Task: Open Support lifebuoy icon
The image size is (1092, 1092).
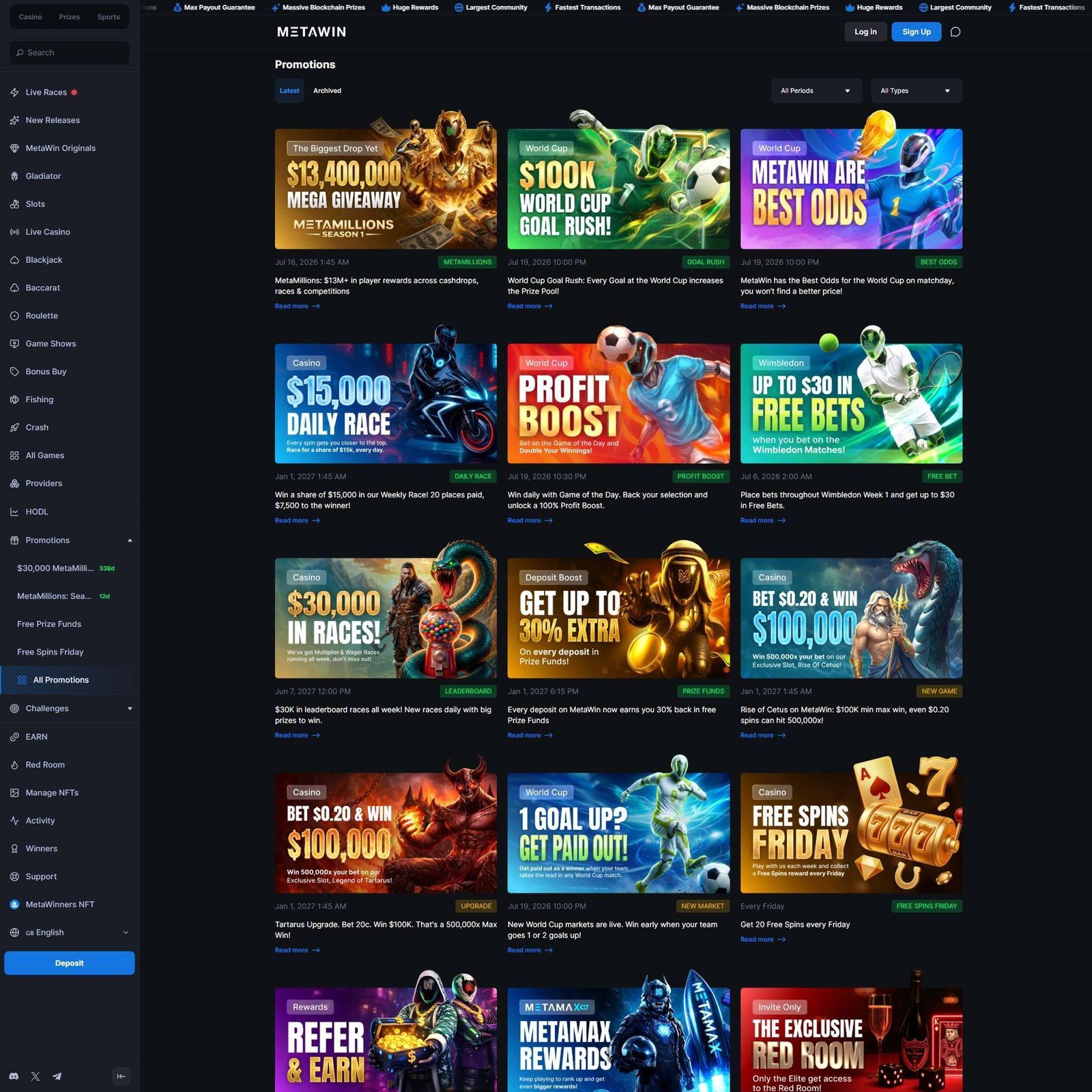Action: click(x=14, y=877)
